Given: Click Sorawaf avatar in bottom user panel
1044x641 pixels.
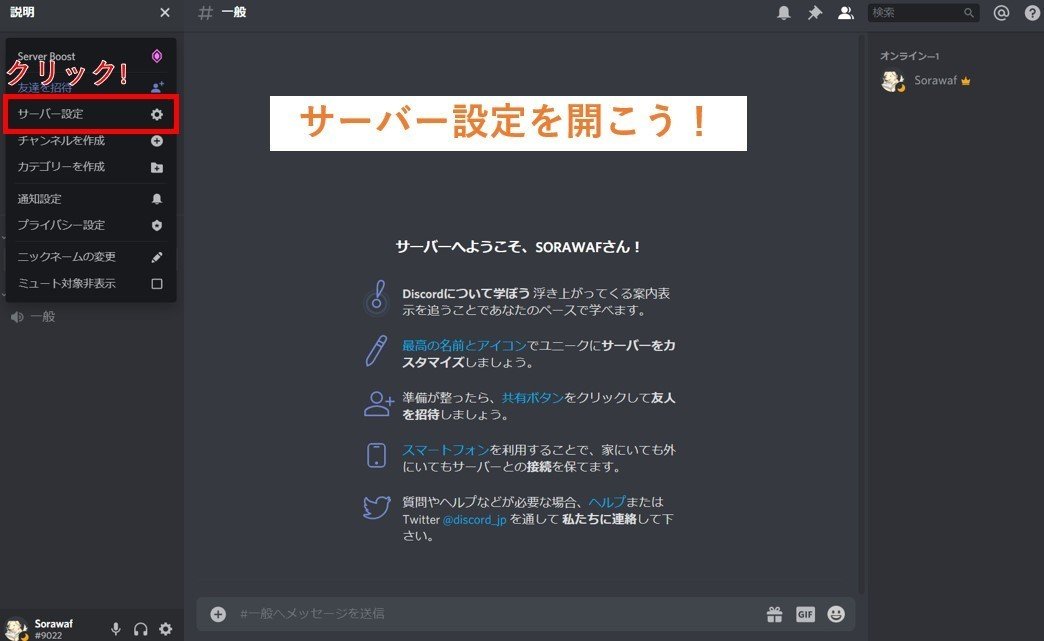Looking at the screenshot, I should (15, 630).
